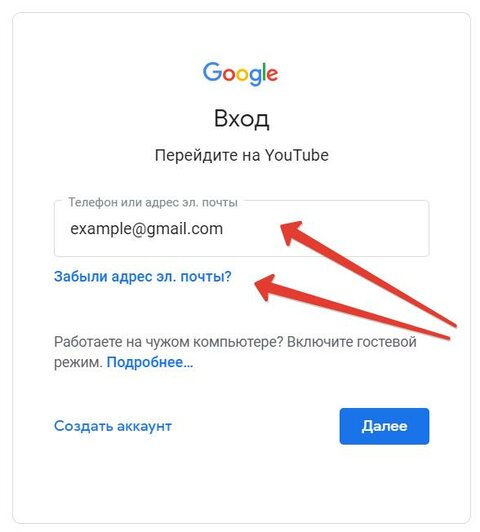Select 'Создать аккаунт' to create an account

[113, 426]
